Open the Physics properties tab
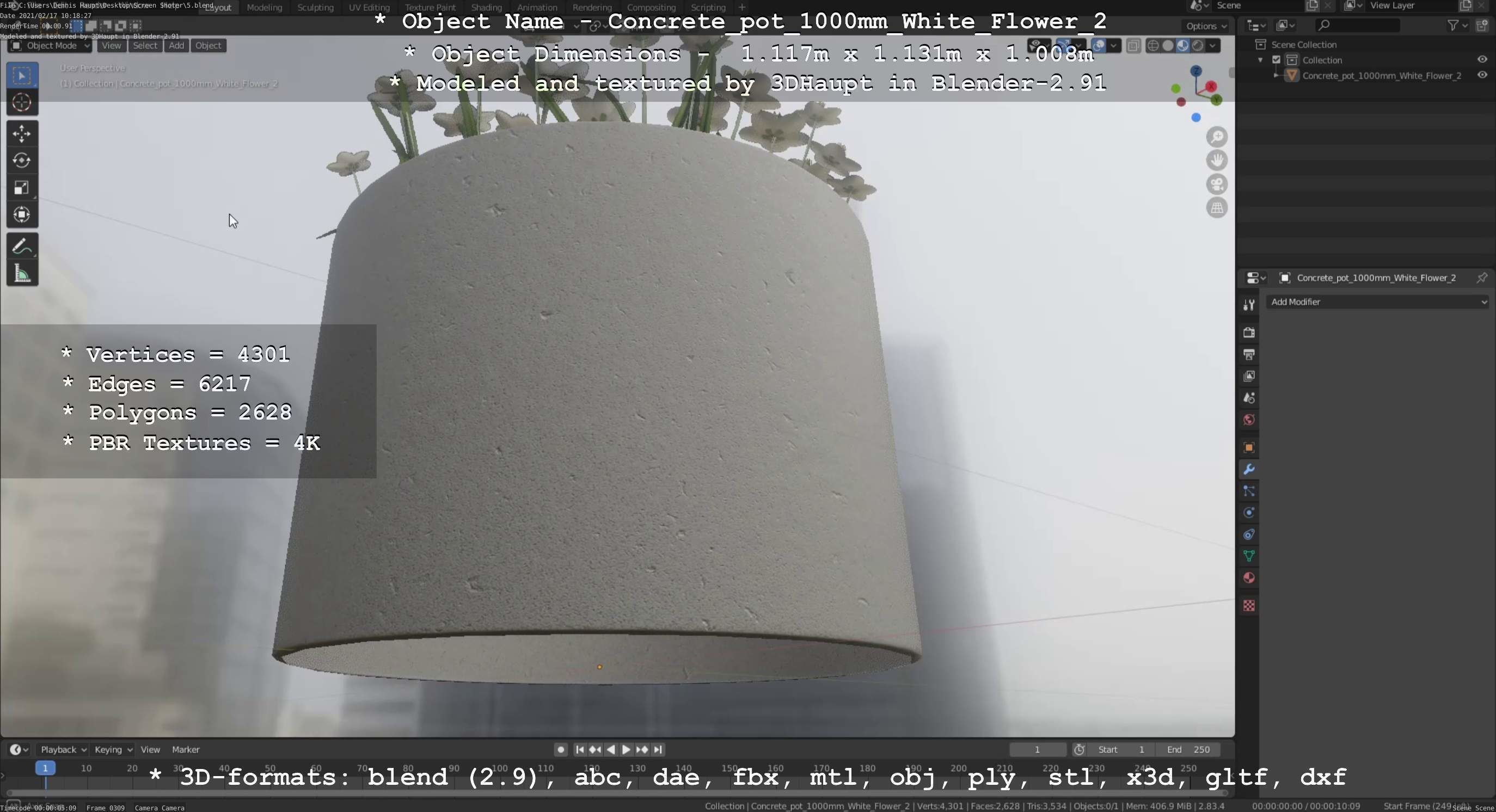This screenshot has height=812, width=1496. pos(1249,513)
